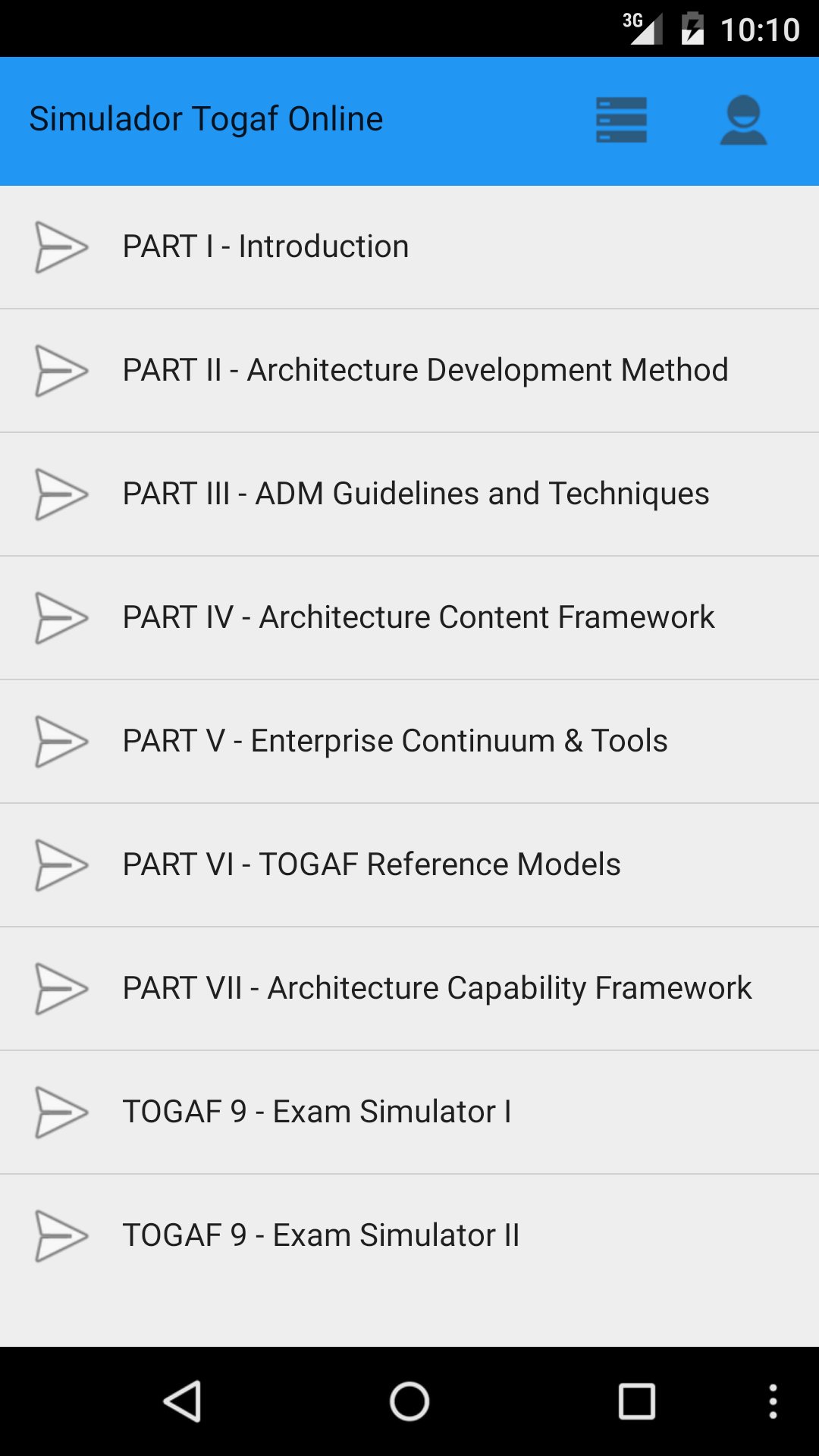Click the arrow icon beside PART I - Introduction
Viewport: 819px width, 1456px height.
click(x=61, y=246)
